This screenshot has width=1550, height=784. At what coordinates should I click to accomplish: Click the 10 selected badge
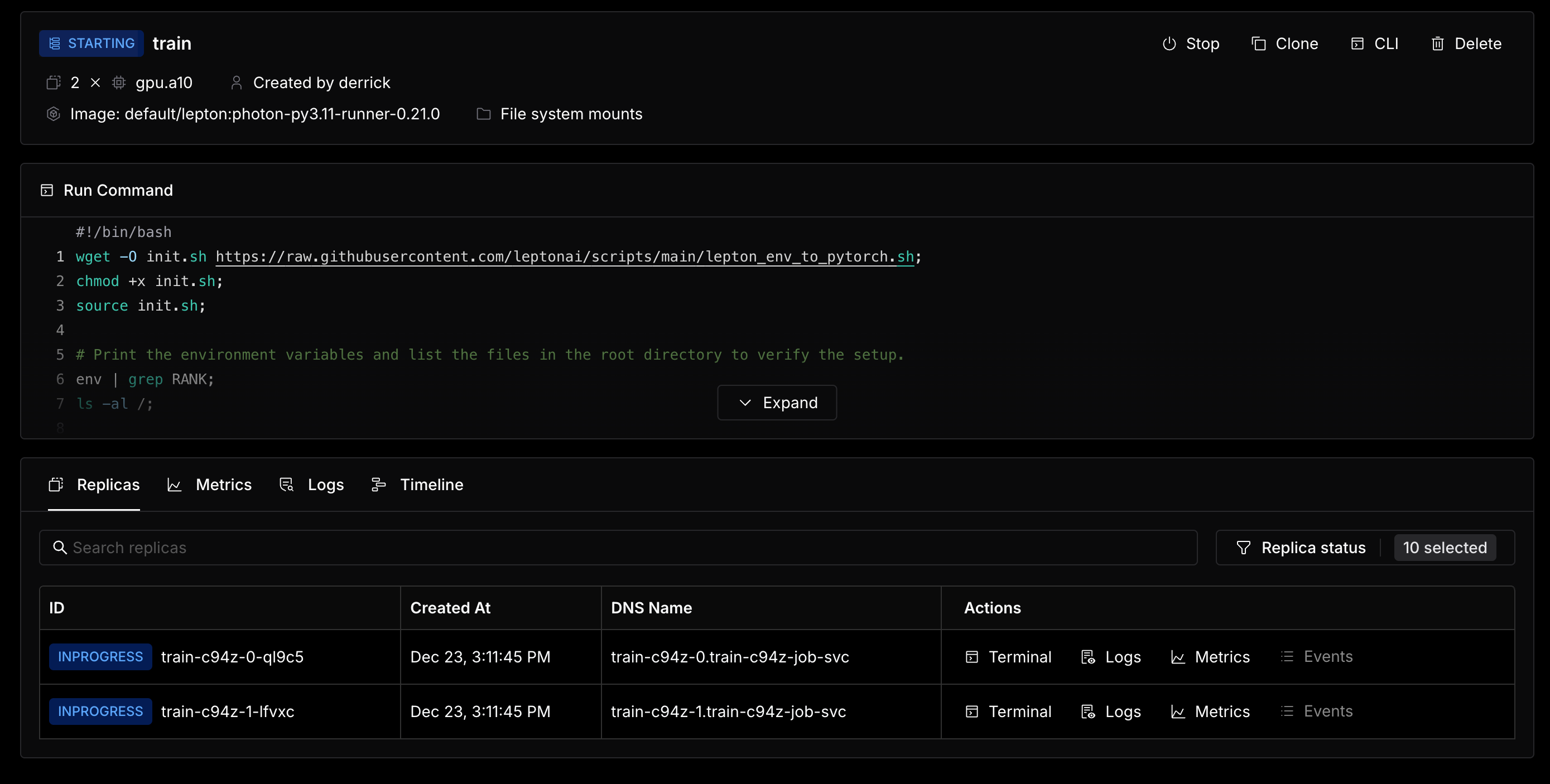click(1445, 548)
